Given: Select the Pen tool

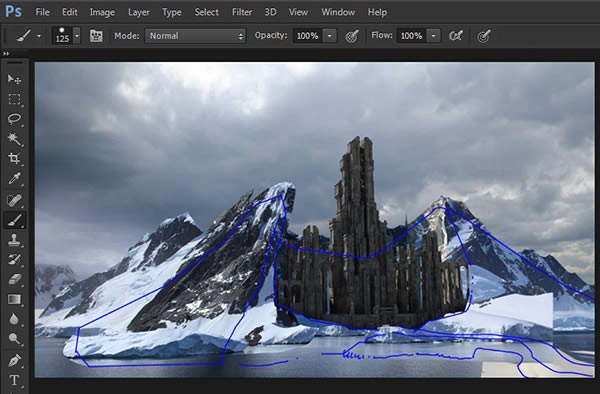Looking at the screenshot, I should pyautogui.click(x=14, y=360).
